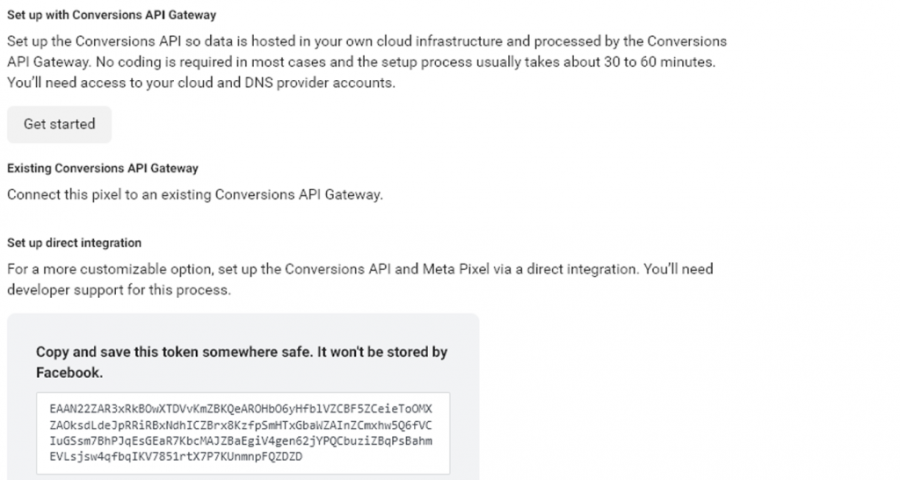Click the Connect this pixel to existing Gateway text
Image resolution: width=900 pixels, height=480 pixels.
coord(195,195)
